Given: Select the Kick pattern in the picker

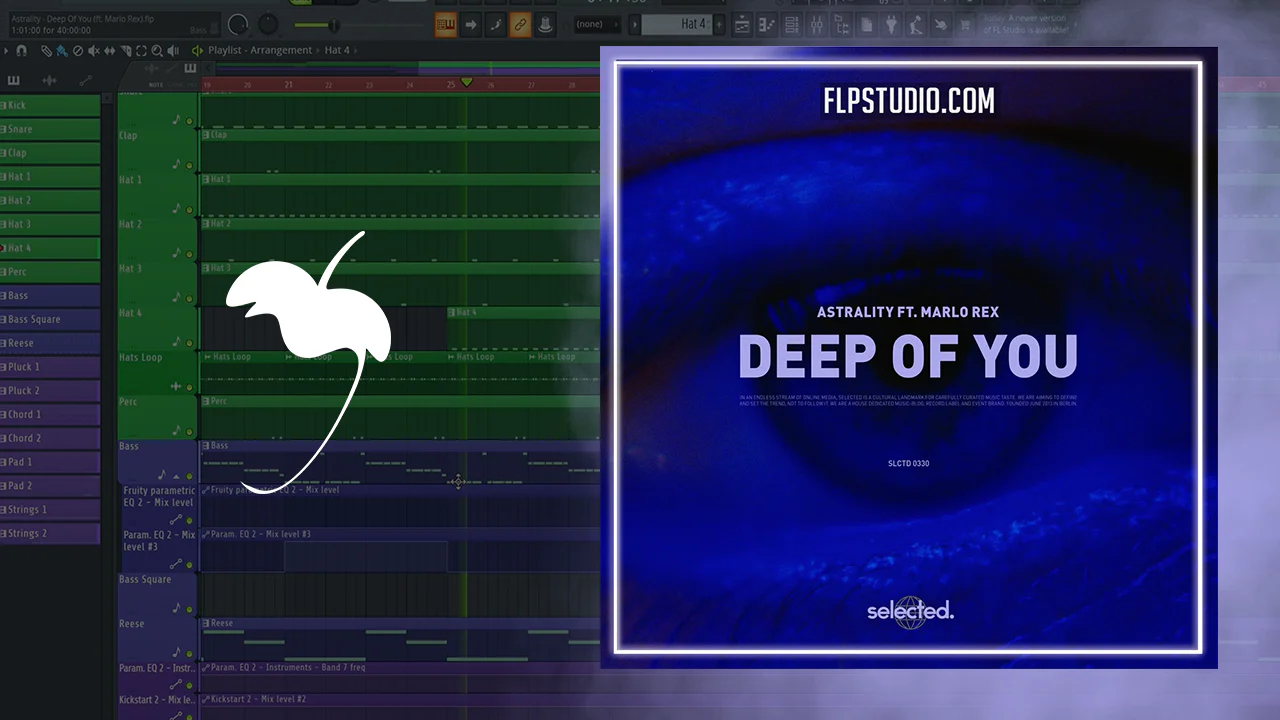Looking at the screenshot, I should 50,105.
